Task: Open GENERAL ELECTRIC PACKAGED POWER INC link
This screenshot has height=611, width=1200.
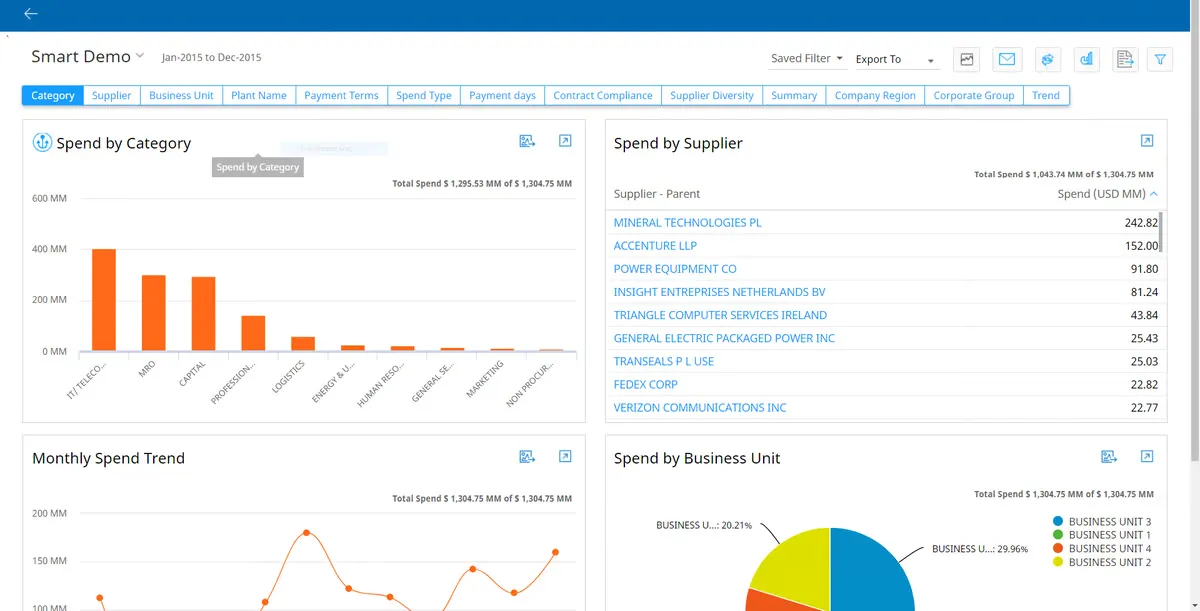Action: point(724,338)
